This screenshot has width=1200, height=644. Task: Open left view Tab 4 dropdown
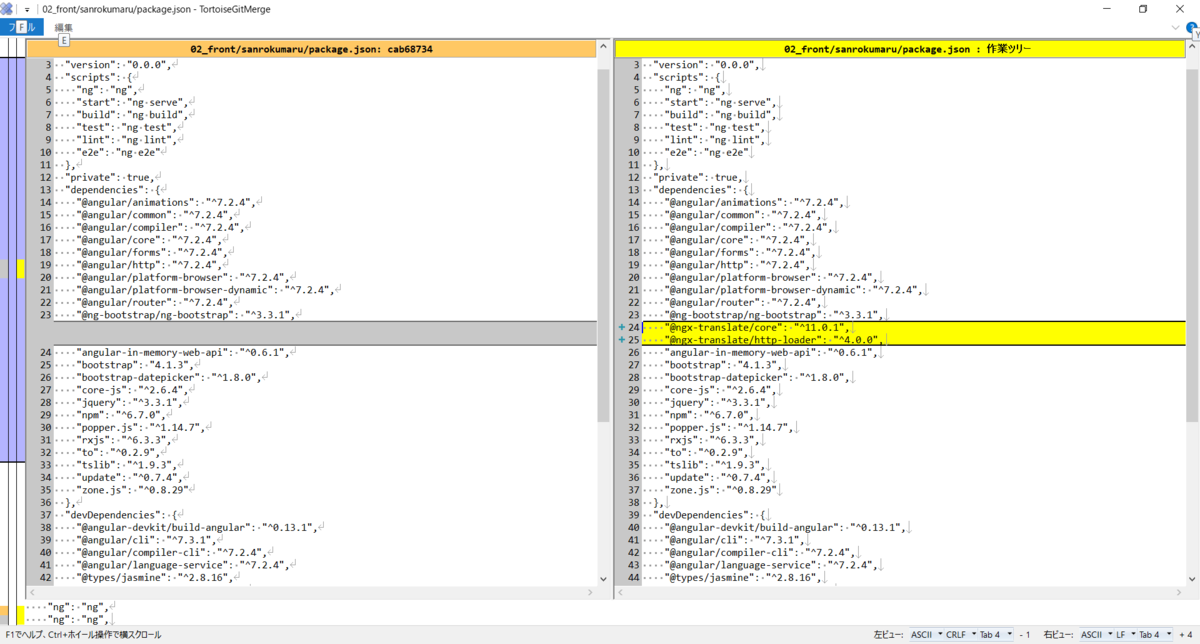click(x=994, y=634)
